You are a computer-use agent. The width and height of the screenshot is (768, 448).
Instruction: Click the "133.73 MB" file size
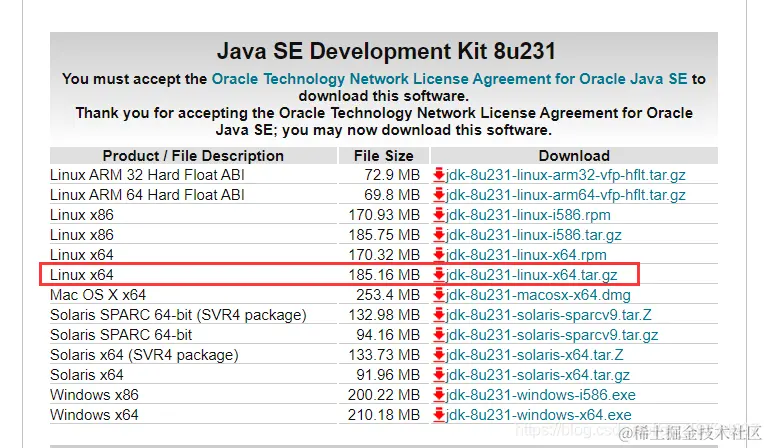pyautogui.click(x=384, y=355)
